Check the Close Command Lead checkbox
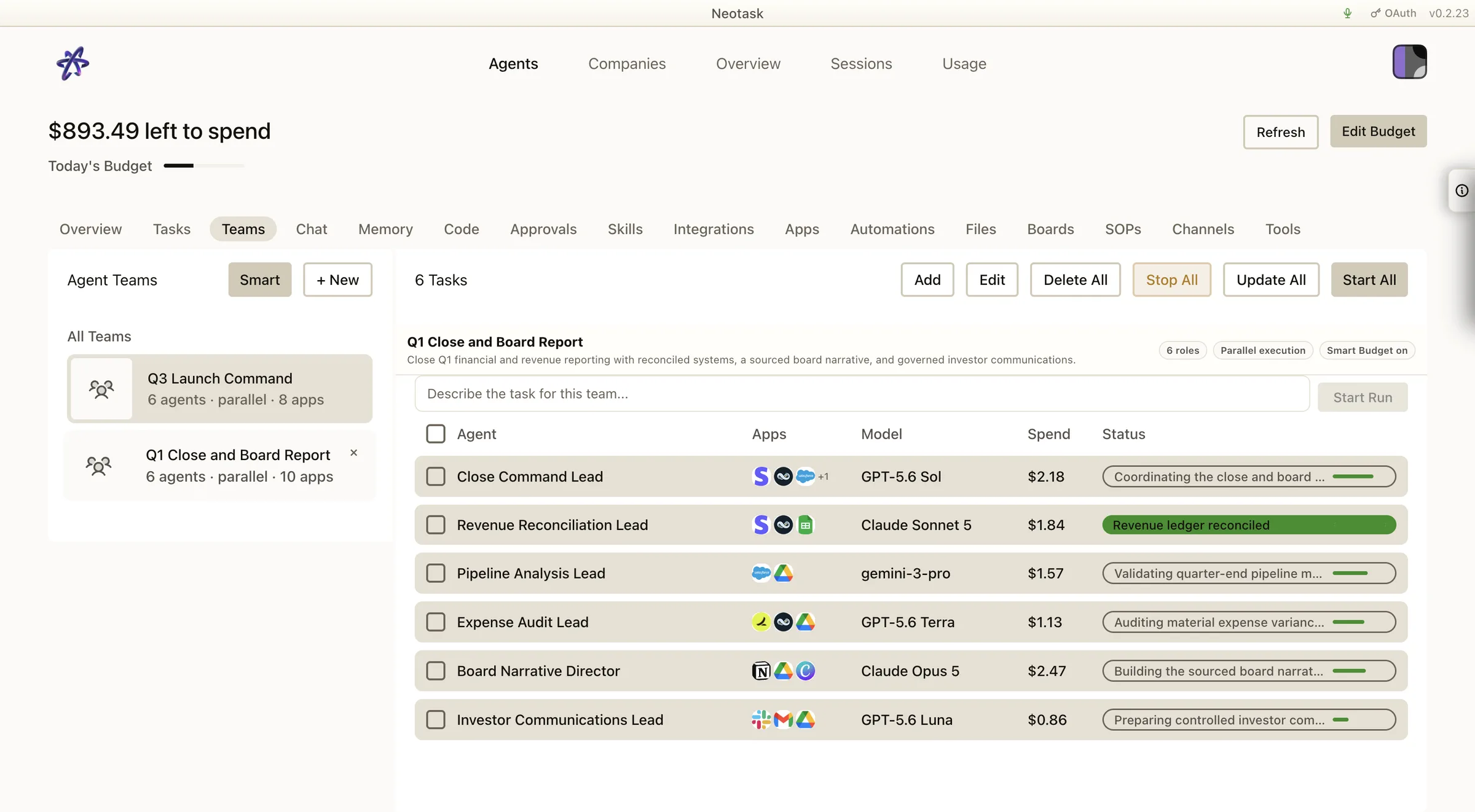This screenshot has height=812, width=1475. pos(436,476)
